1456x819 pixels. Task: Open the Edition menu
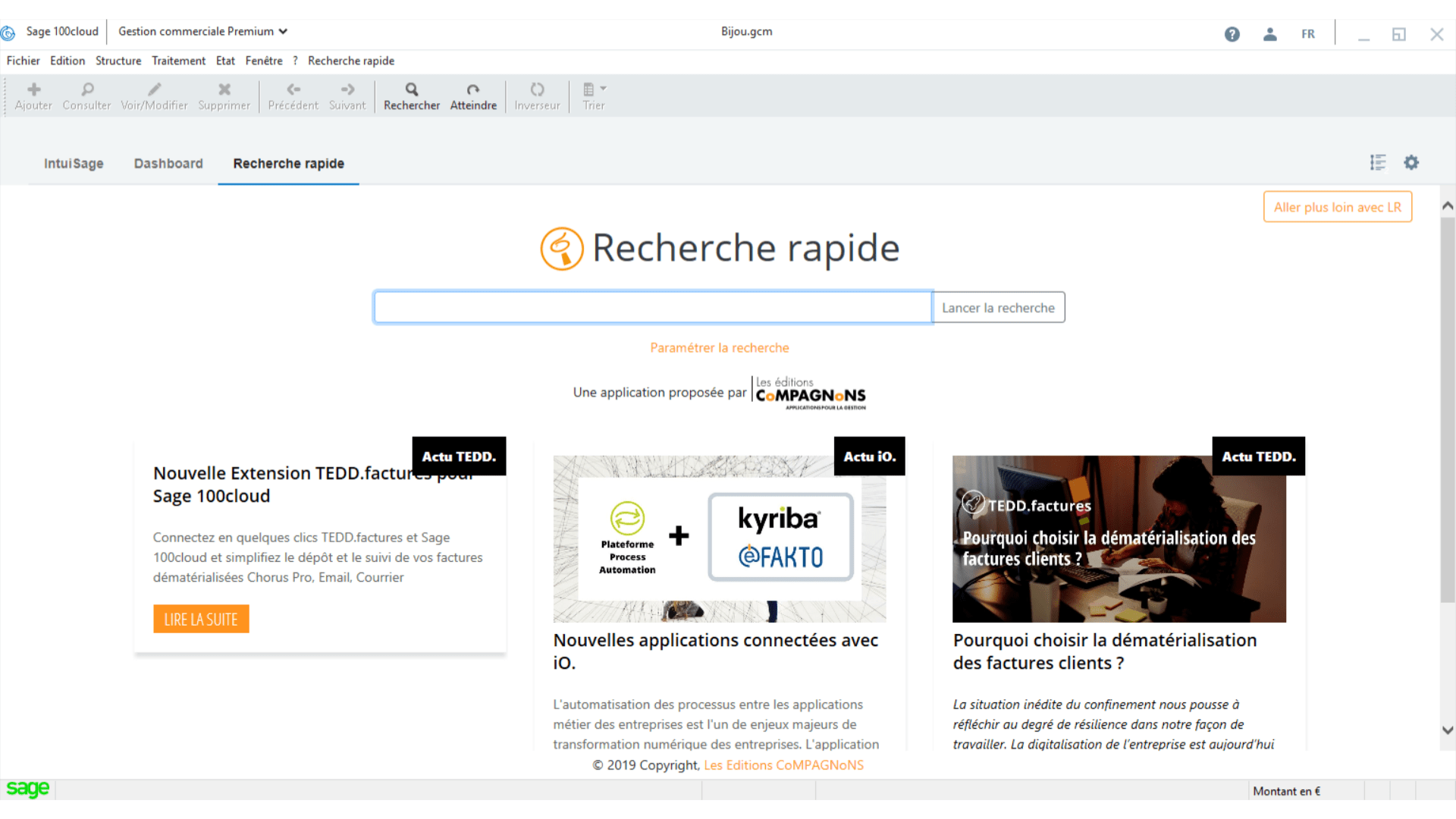click(x=67, y=61)
